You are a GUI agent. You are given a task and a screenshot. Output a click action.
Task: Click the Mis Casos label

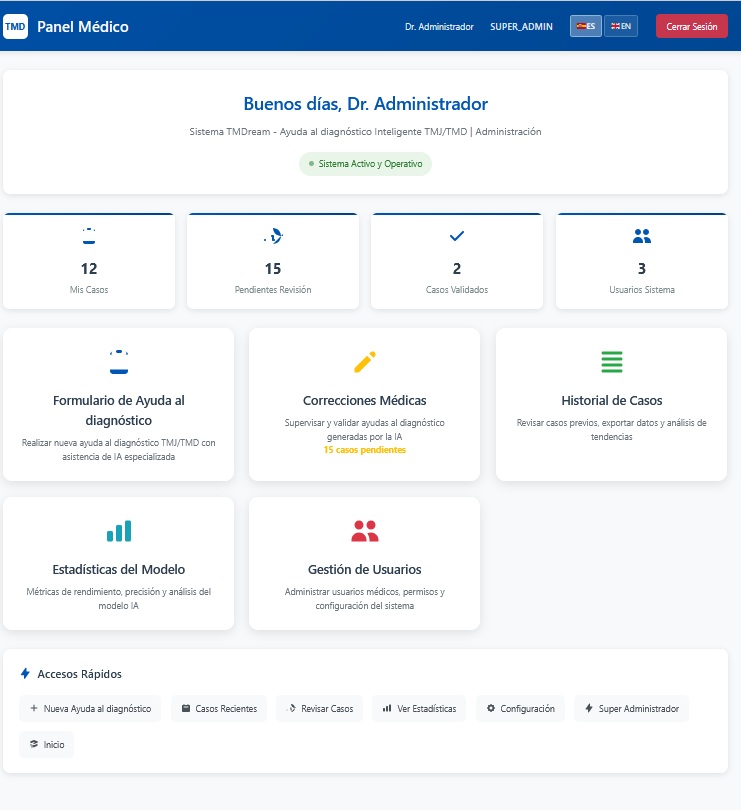[89, 290]
